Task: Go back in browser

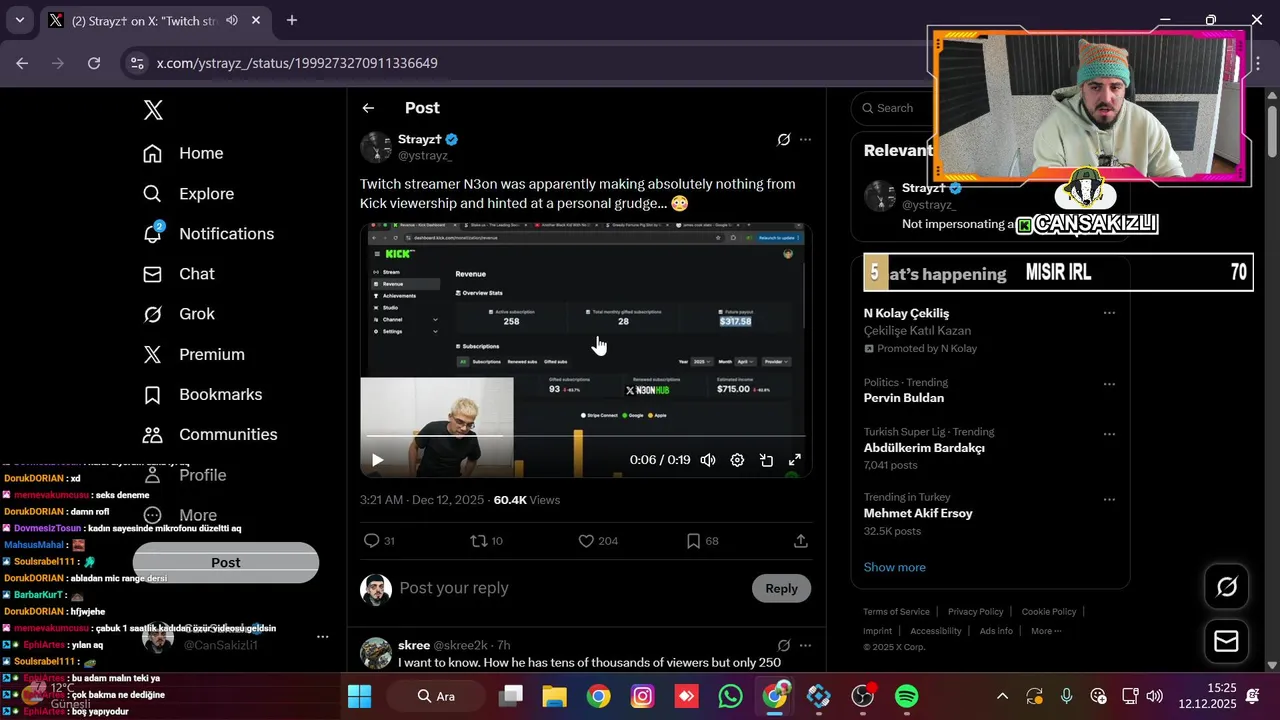Action: tap(22, 63)
